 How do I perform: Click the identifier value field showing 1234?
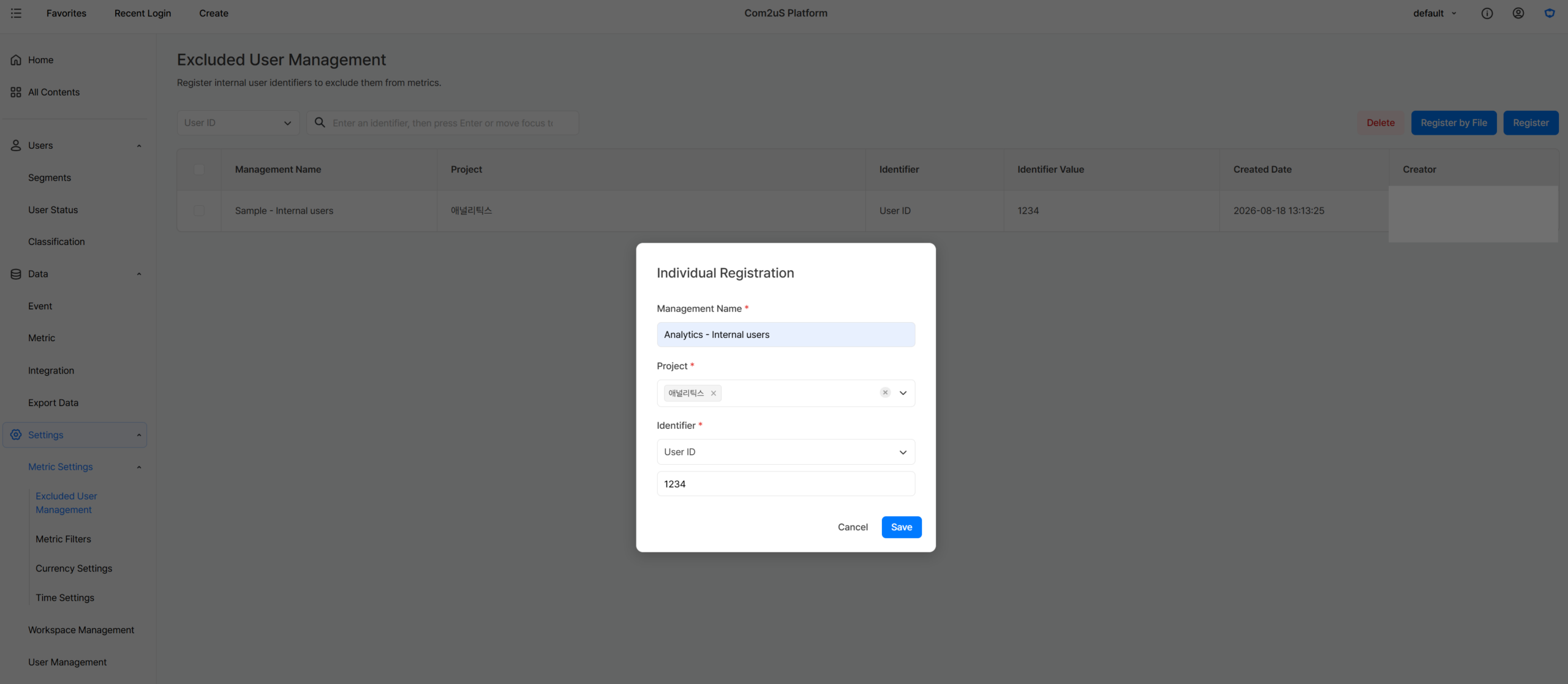[786, 484]
